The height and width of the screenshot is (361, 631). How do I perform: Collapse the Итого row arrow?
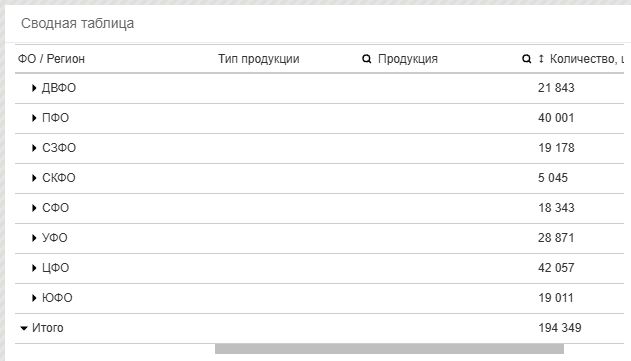click(24, 328)
